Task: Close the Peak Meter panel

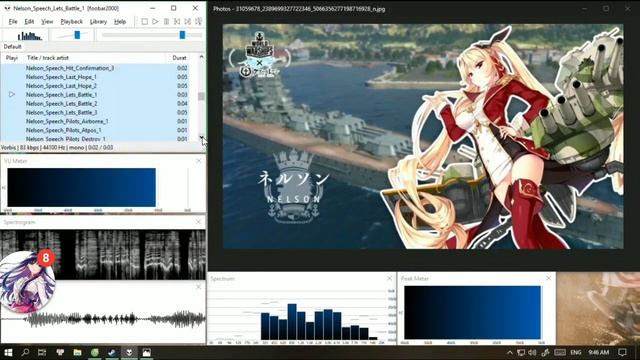Action: [x=549, y=278]
